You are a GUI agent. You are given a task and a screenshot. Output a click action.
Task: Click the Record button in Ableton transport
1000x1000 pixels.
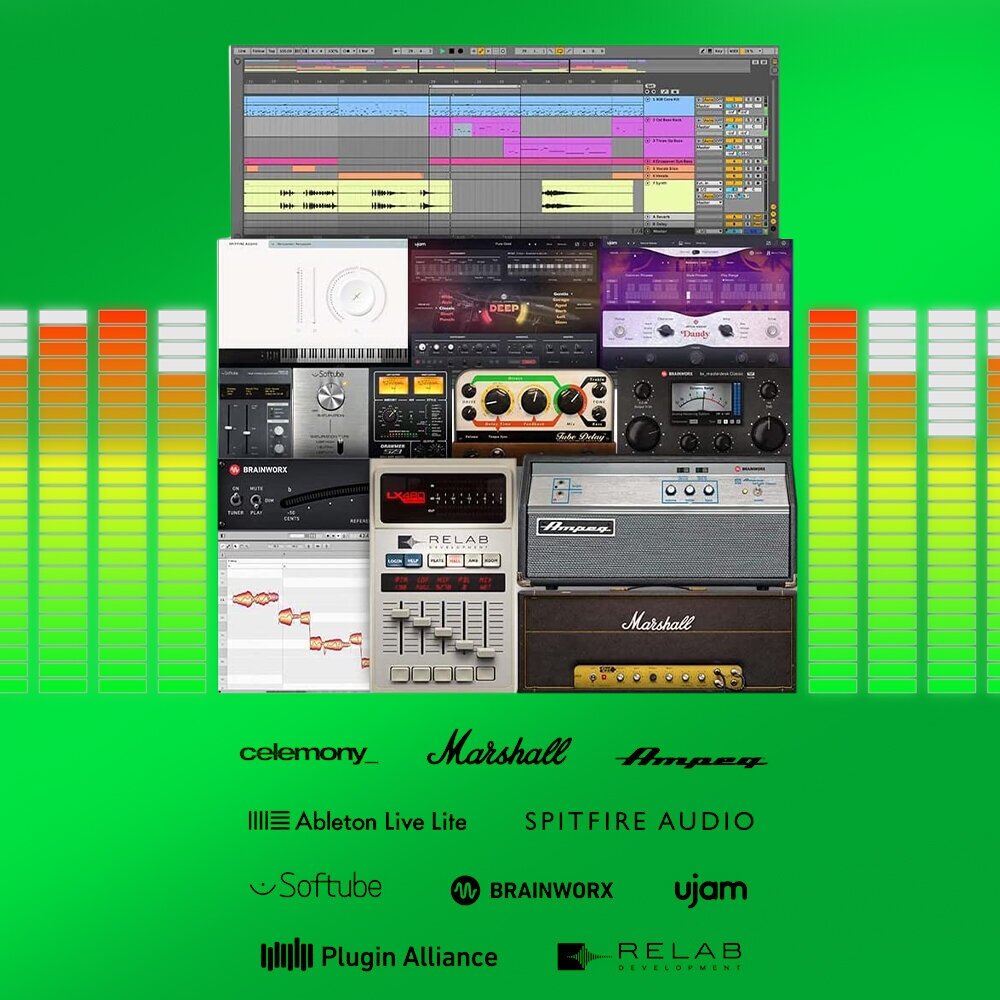(x=460, y=51)
